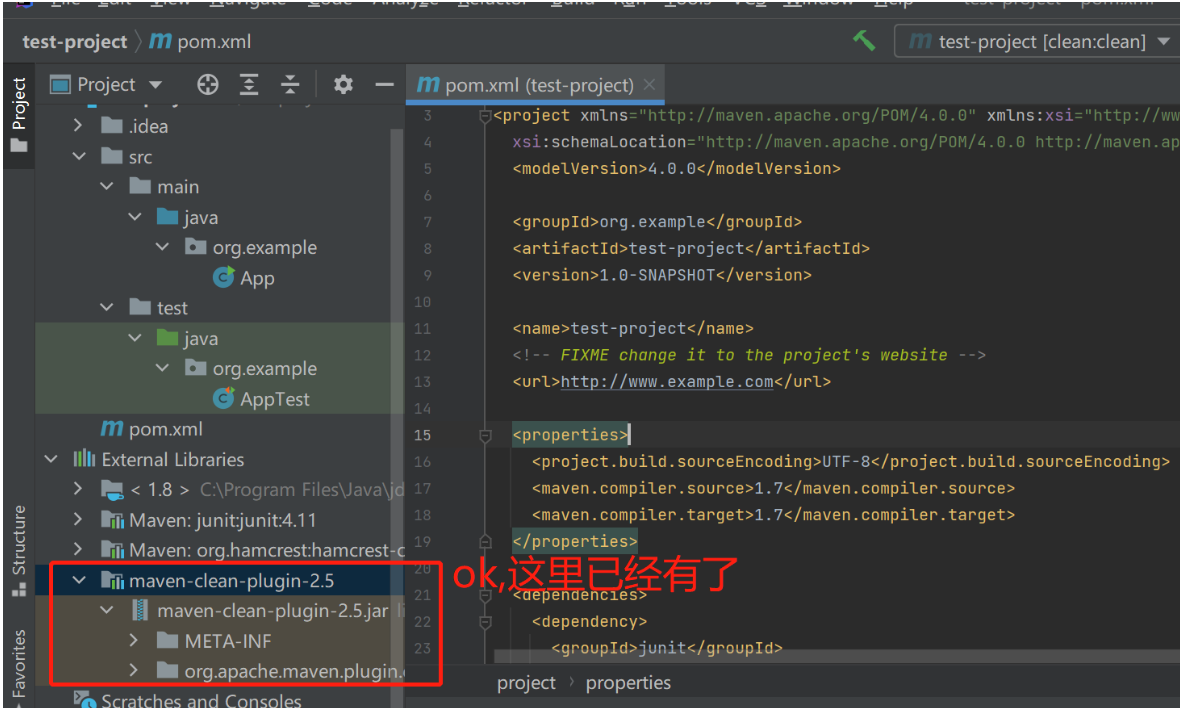This screenshot has height=708, width=1180.
Task: Click the horizontal scrollbar of the editor
Action: click(x=836, y=656)
